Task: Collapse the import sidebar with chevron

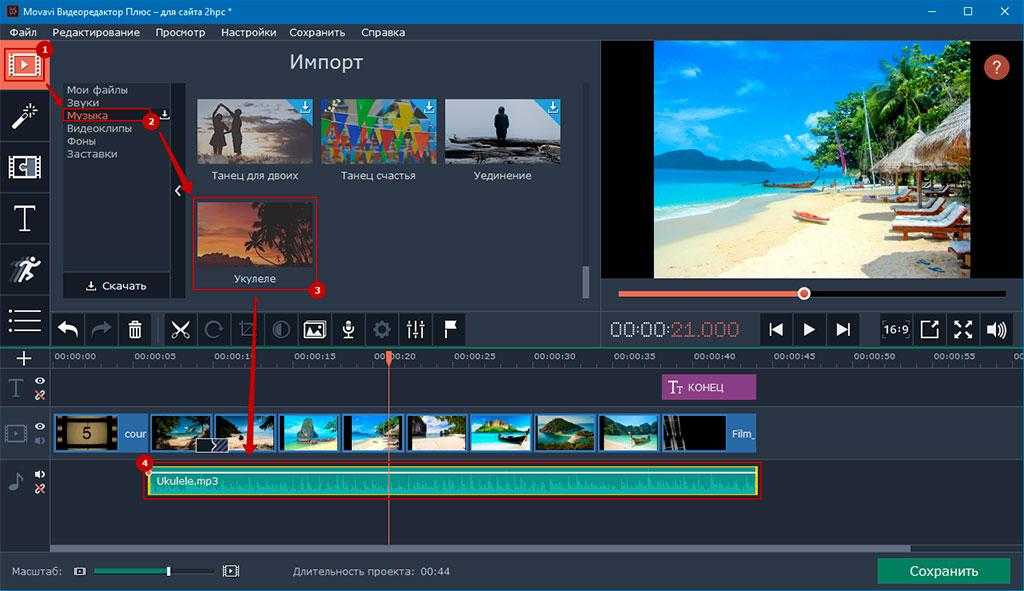Action: pyautogui.click(x=178, y=191)
